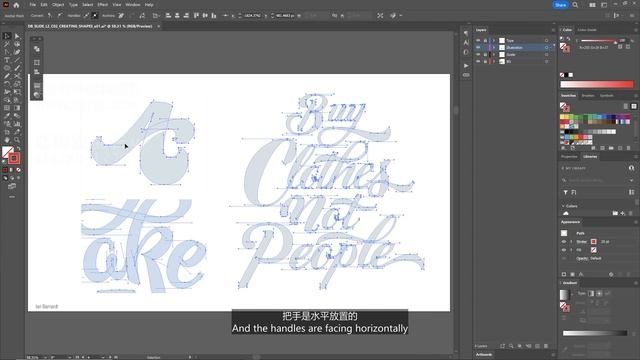Screen dimensions: 640x360
Task: Click the Home icon in the top bar
Action: [16, 5]
